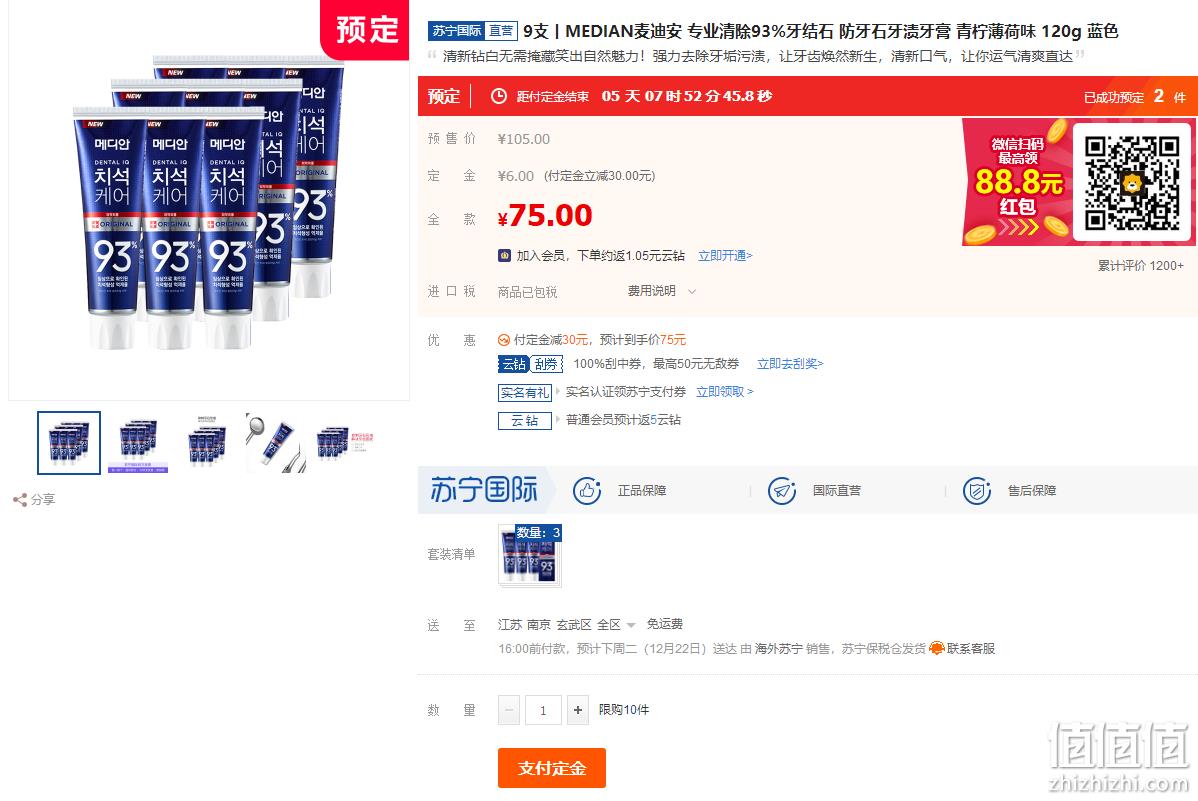Click the shield after-sales guarantee icon

[x=976, y=491]
